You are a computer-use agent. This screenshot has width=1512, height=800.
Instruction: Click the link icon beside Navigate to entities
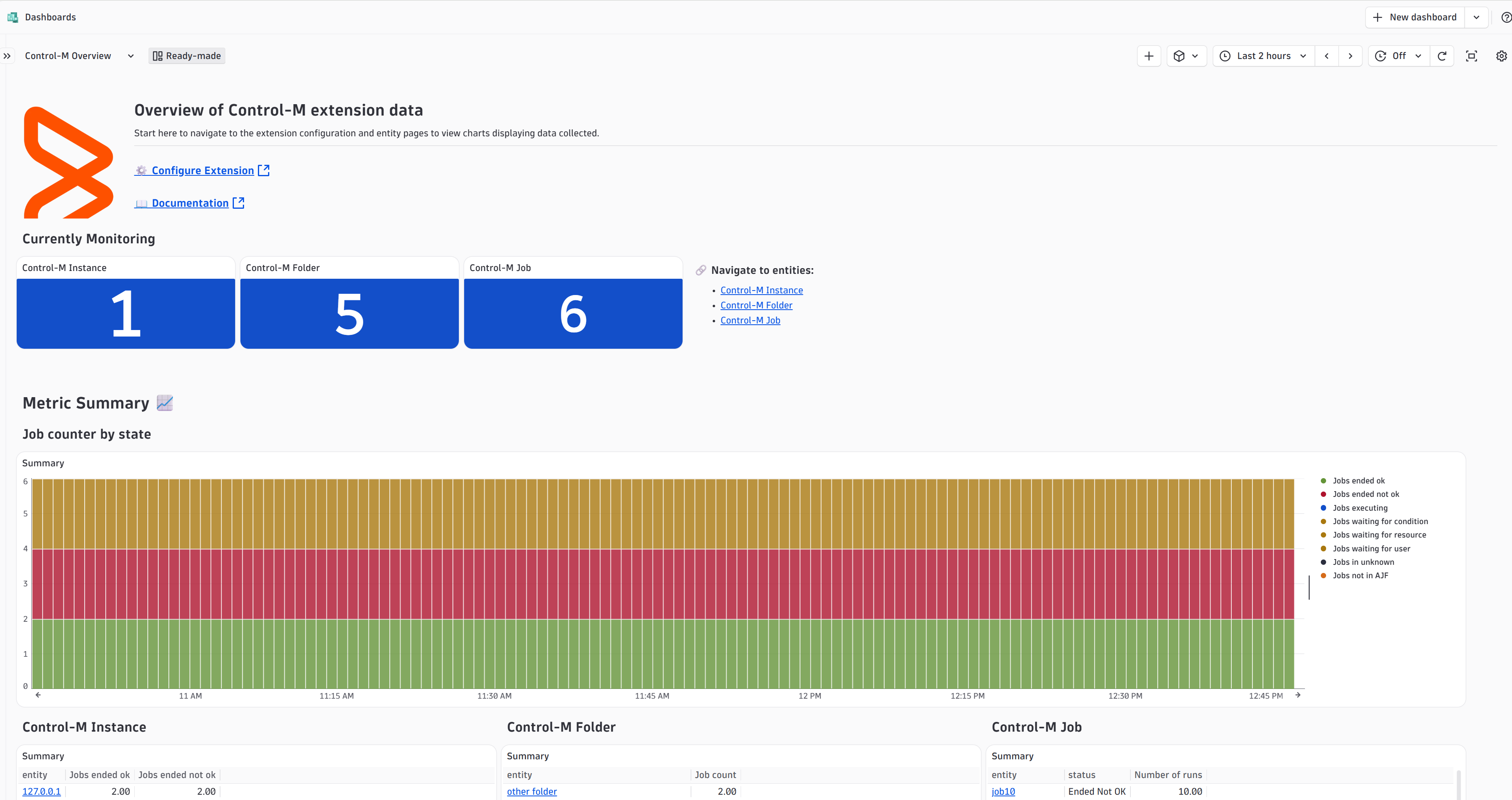pos(701,270)
